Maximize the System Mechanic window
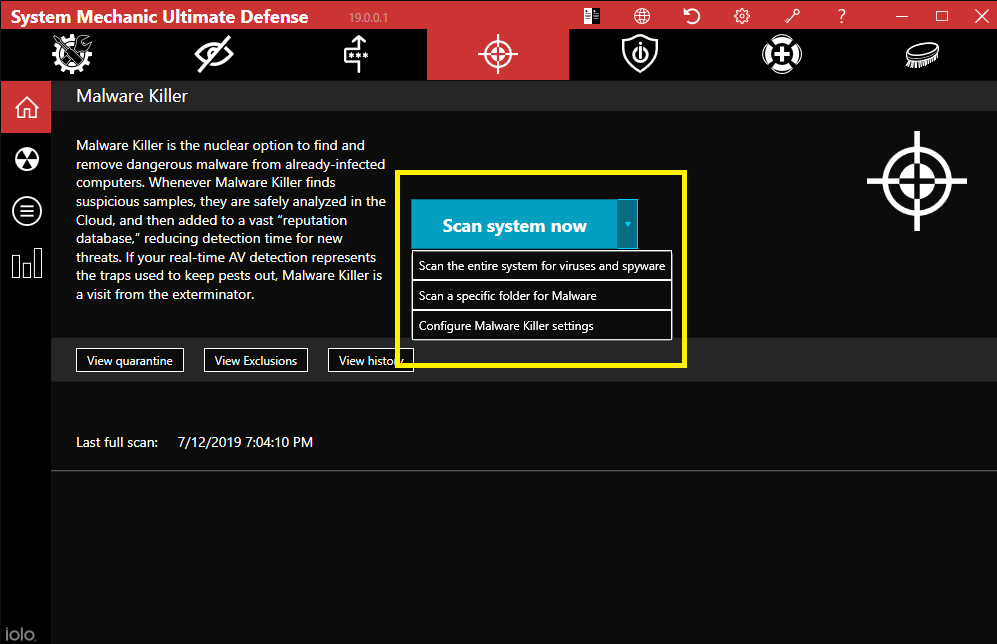 (x=942, y=17)
